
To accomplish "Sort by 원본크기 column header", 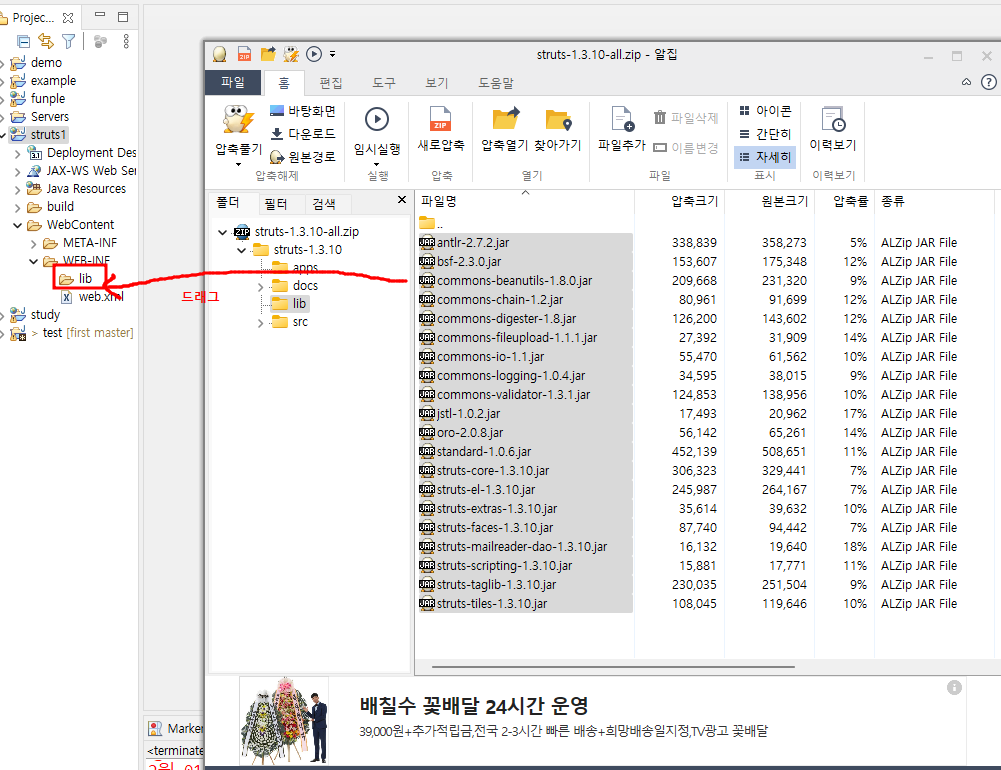I will [770, 201].
